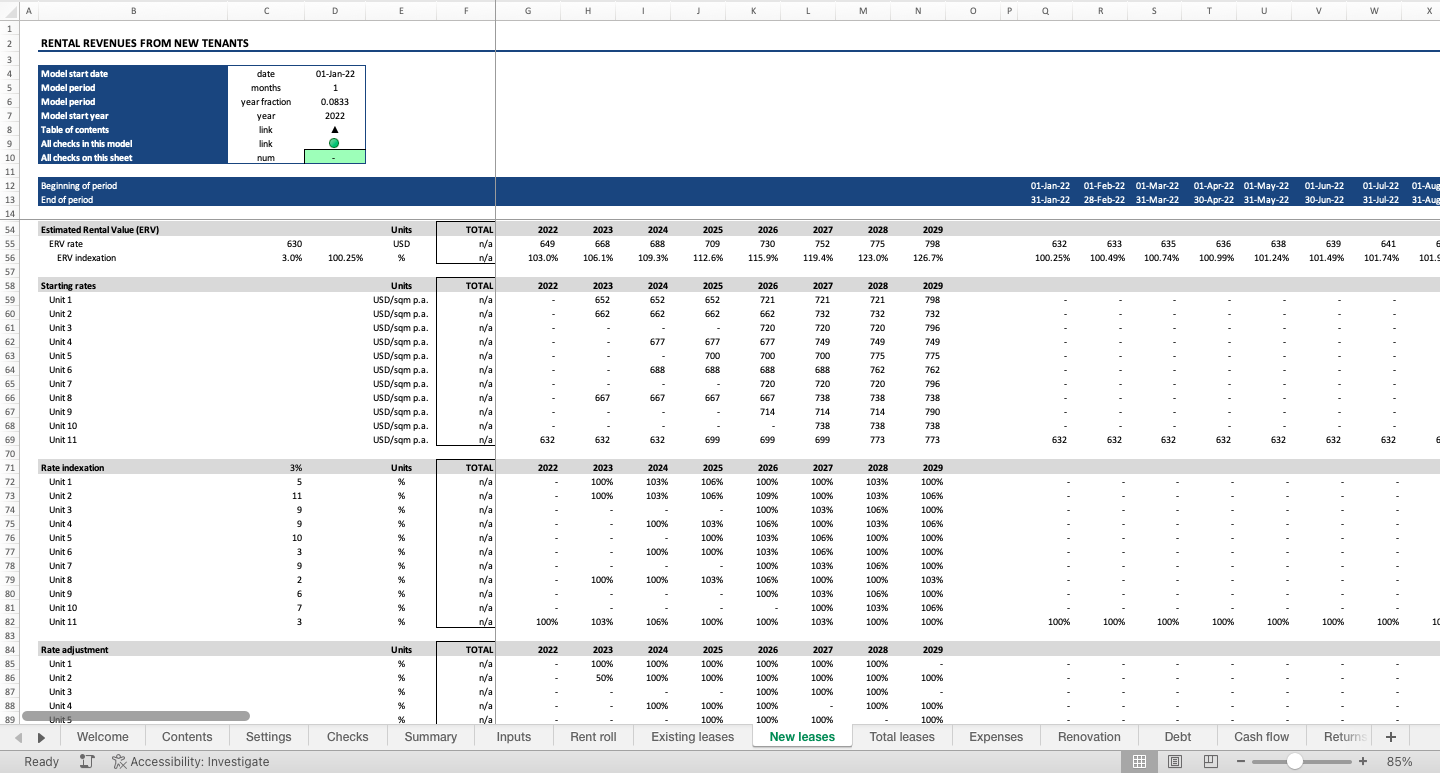Switch to Normal view in status bar

point(1139,761)
